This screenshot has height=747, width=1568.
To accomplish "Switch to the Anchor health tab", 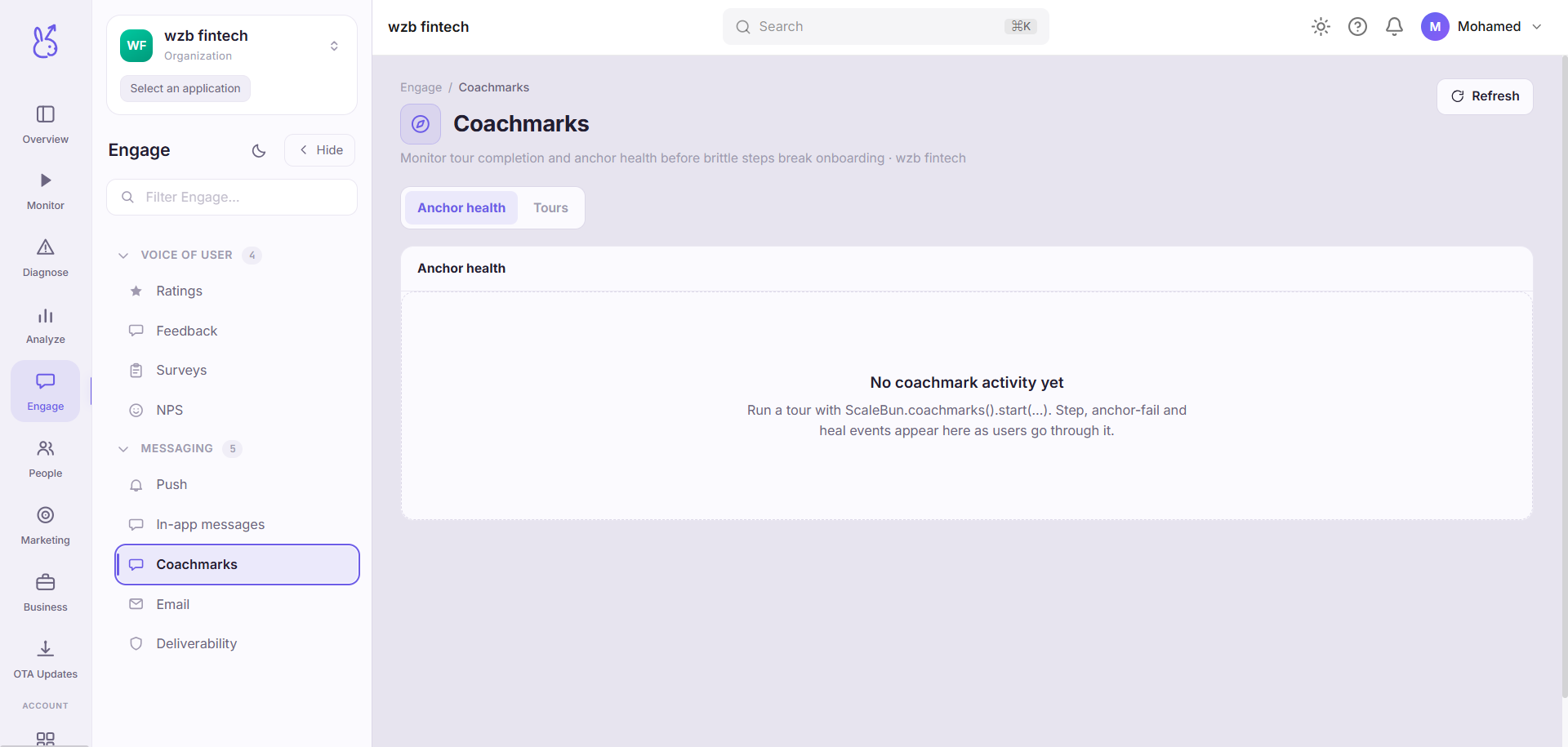I will click(x=461, y=208).
